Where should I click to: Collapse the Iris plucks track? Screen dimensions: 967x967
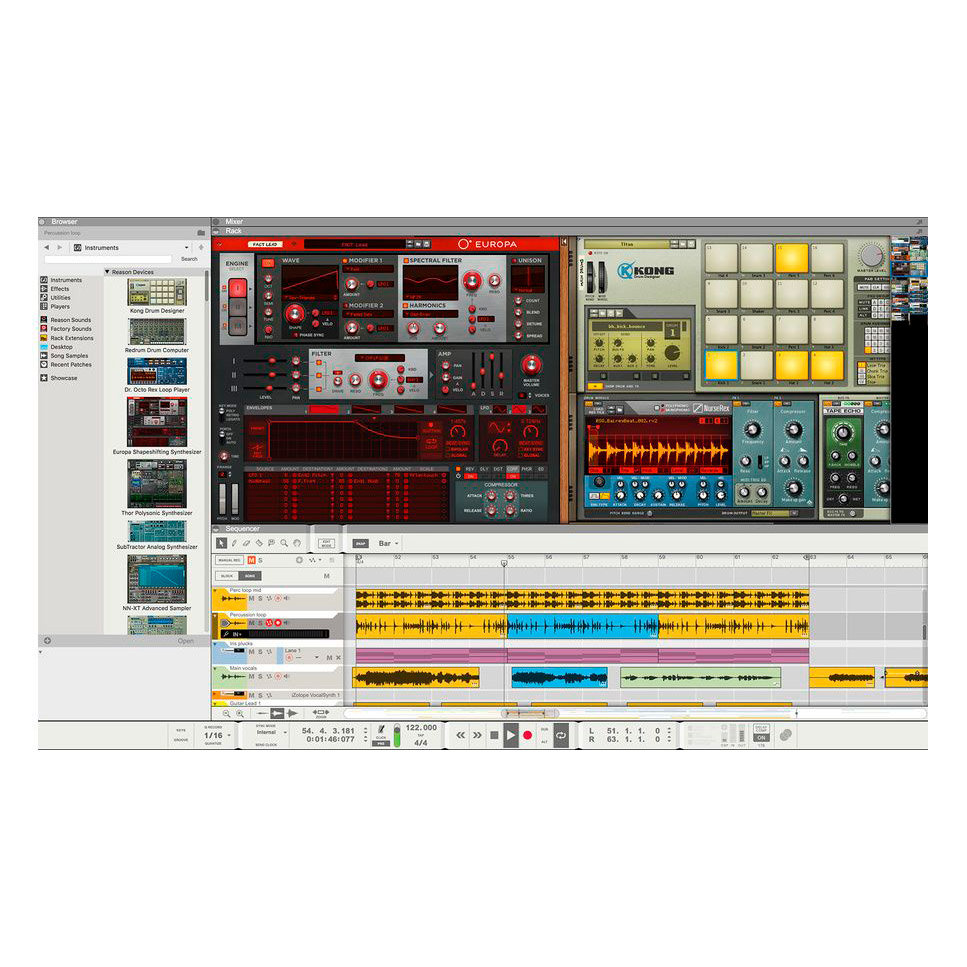215,644
